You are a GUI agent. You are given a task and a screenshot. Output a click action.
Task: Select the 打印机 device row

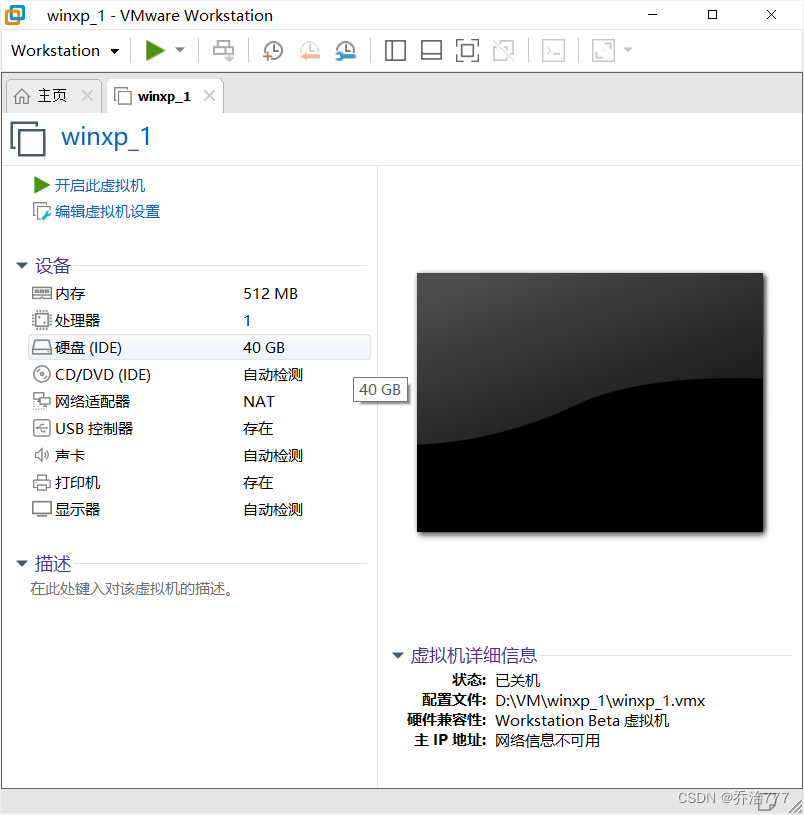(200, 483)
